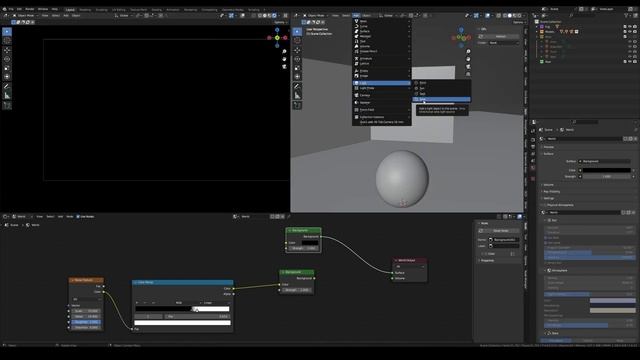Open the Render properties tab icon
This screenshot has height=360, width=640.
(x=533, y=140)
